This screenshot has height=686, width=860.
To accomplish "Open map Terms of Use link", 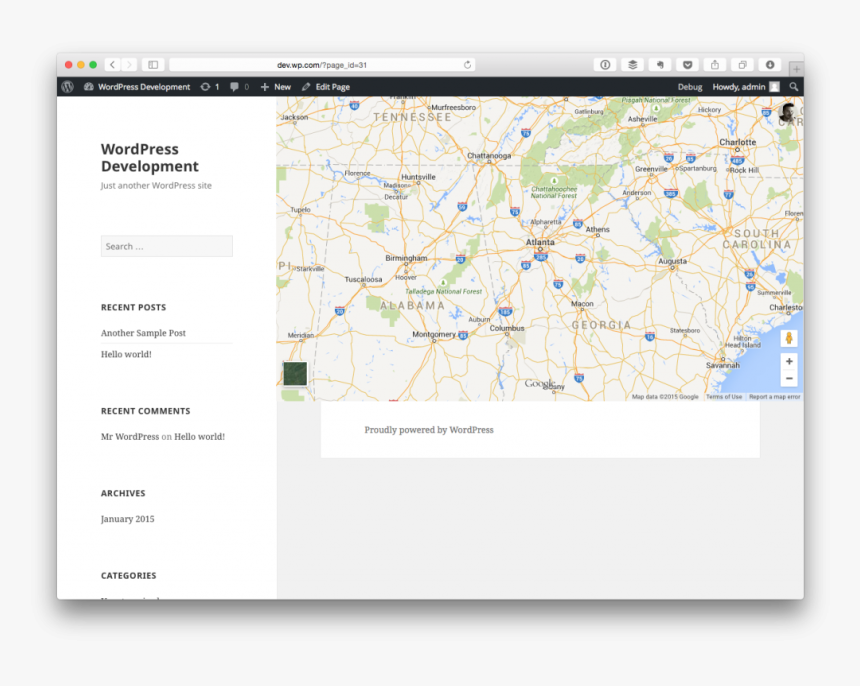I will [724, 396].
